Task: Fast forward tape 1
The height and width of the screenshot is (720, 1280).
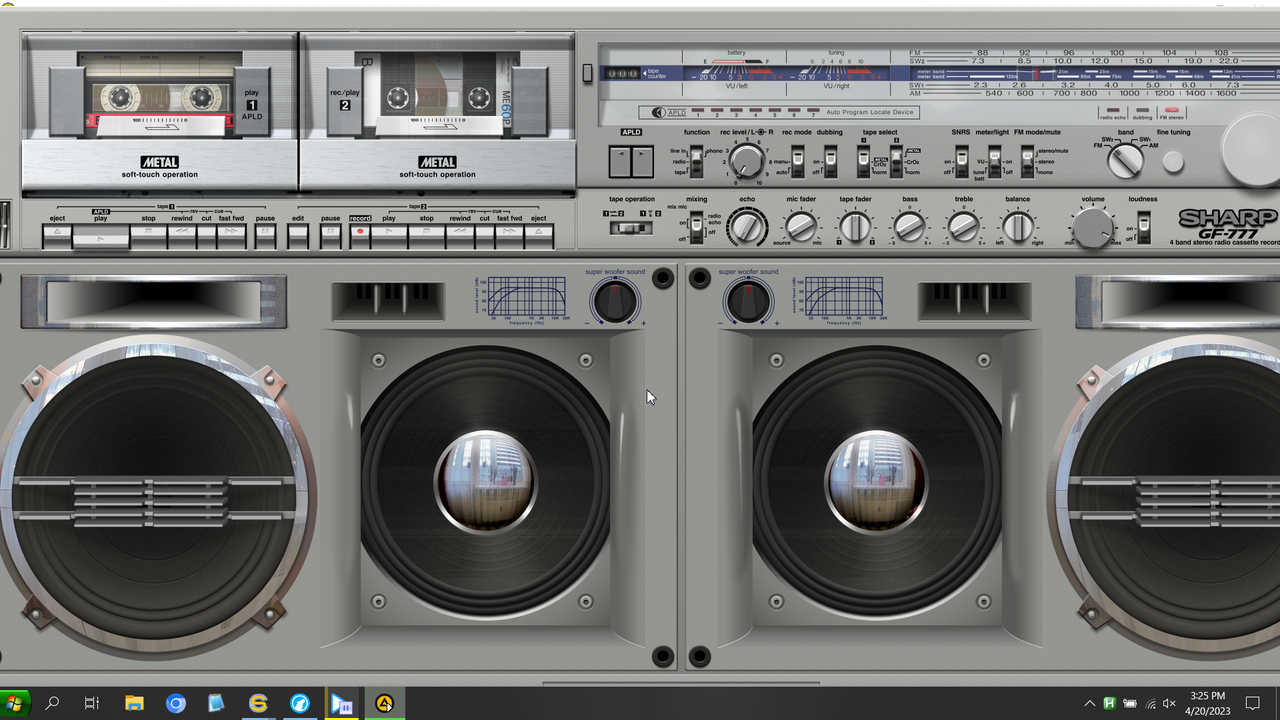Action: [231, 236]
